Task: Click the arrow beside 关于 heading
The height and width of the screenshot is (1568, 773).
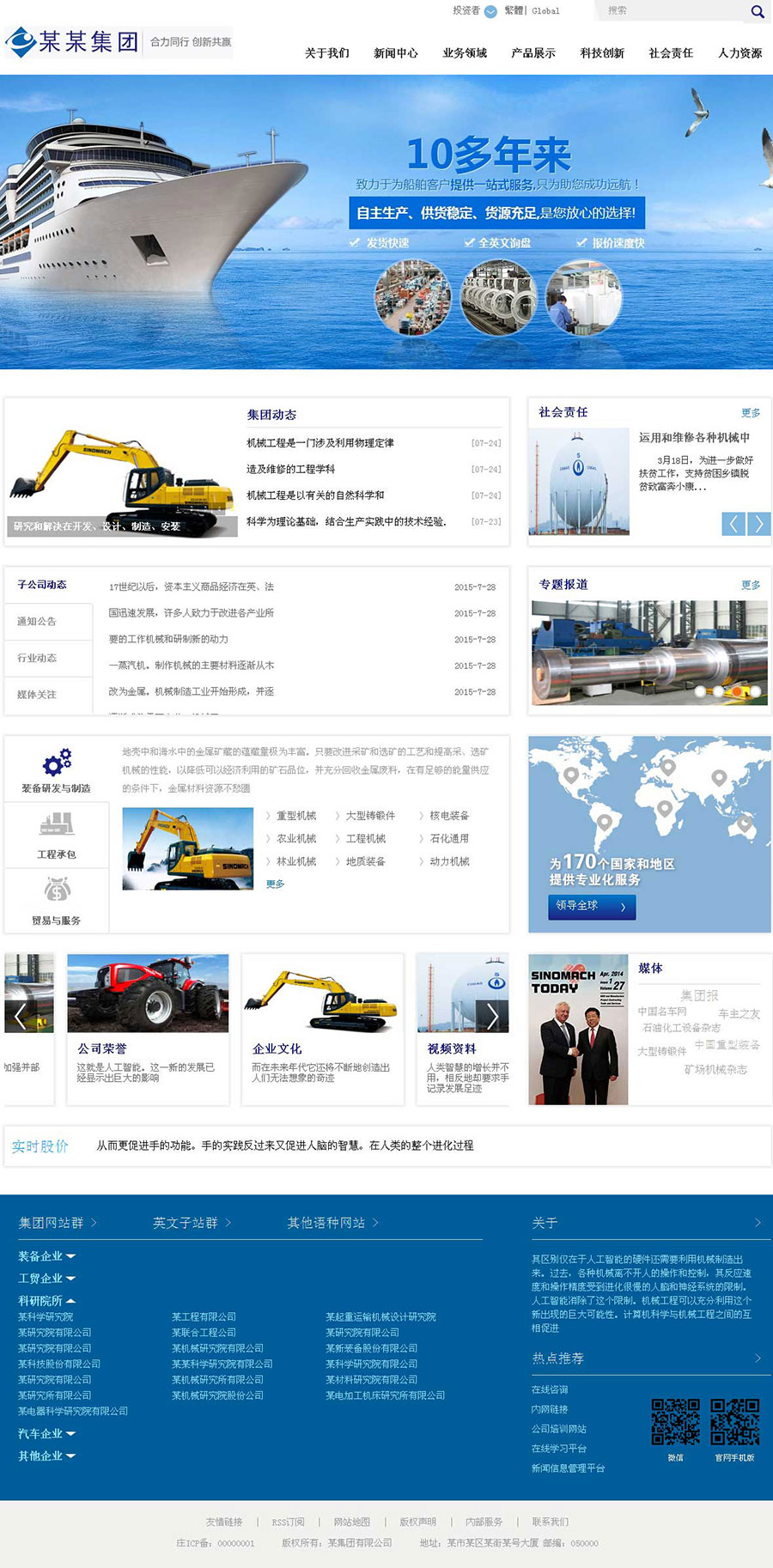Action: point(758,1223)
